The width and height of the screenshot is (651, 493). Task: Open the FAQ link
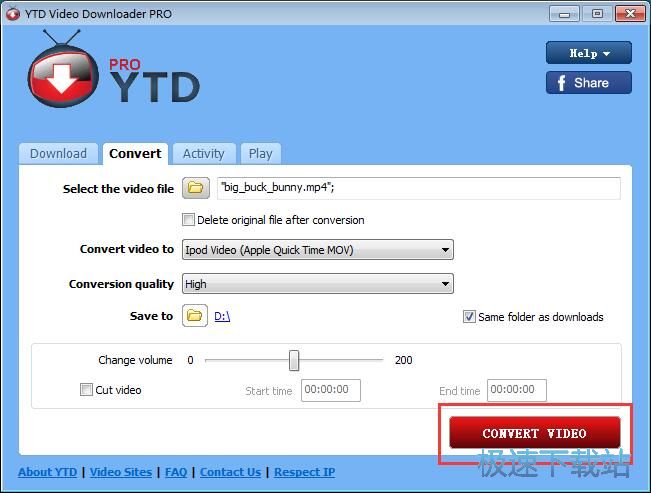click(176, 472)
